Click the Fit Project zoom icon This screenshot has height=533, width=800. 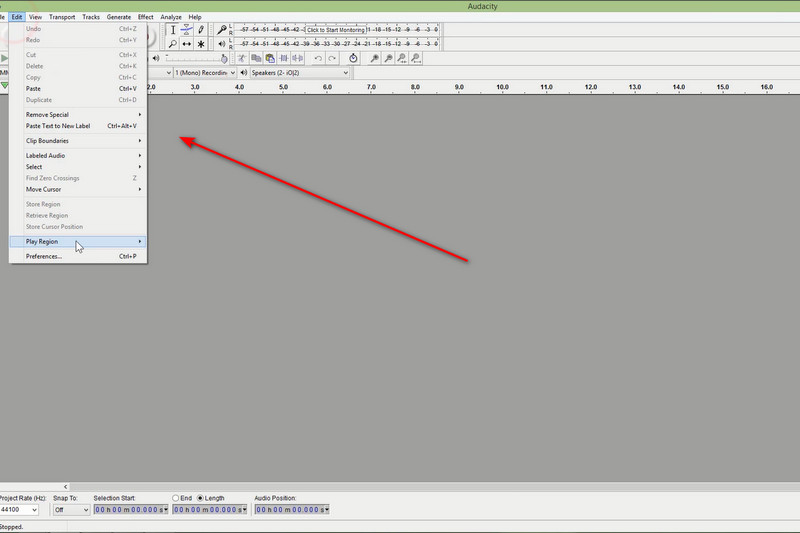pyautogui.click(x=417, y=59)
